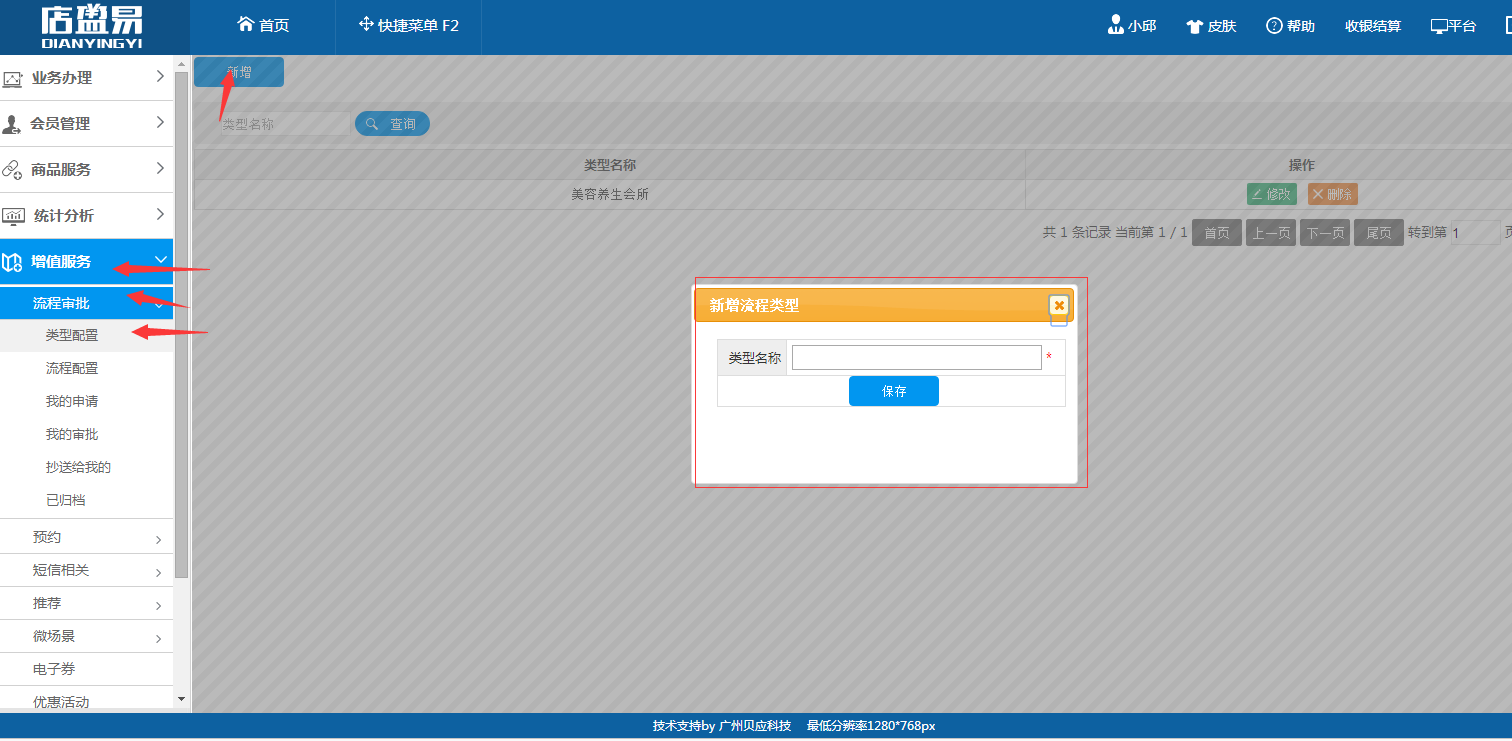This screenshot has width=1512, height=741.
Task: Expand the 推荐 submenu
Action: [x=86, y=603]
